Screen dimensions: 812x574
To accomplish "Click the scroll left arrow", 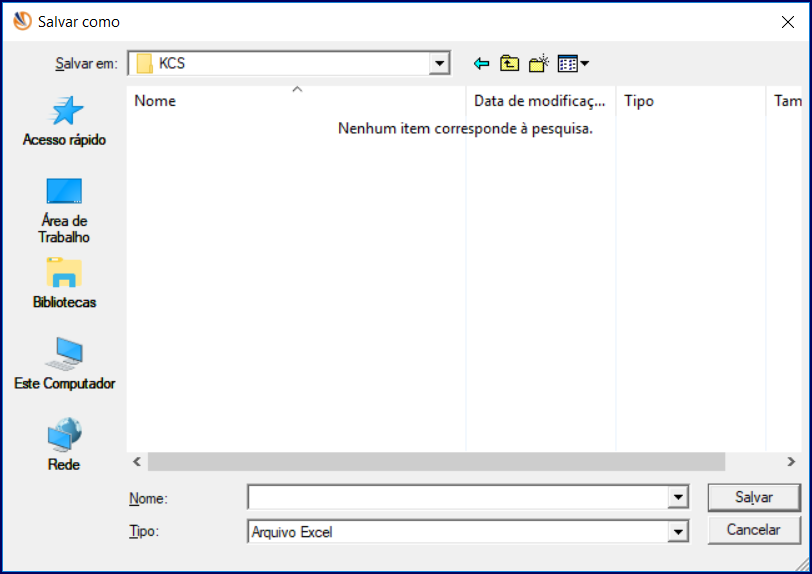I will coord(137,462).
